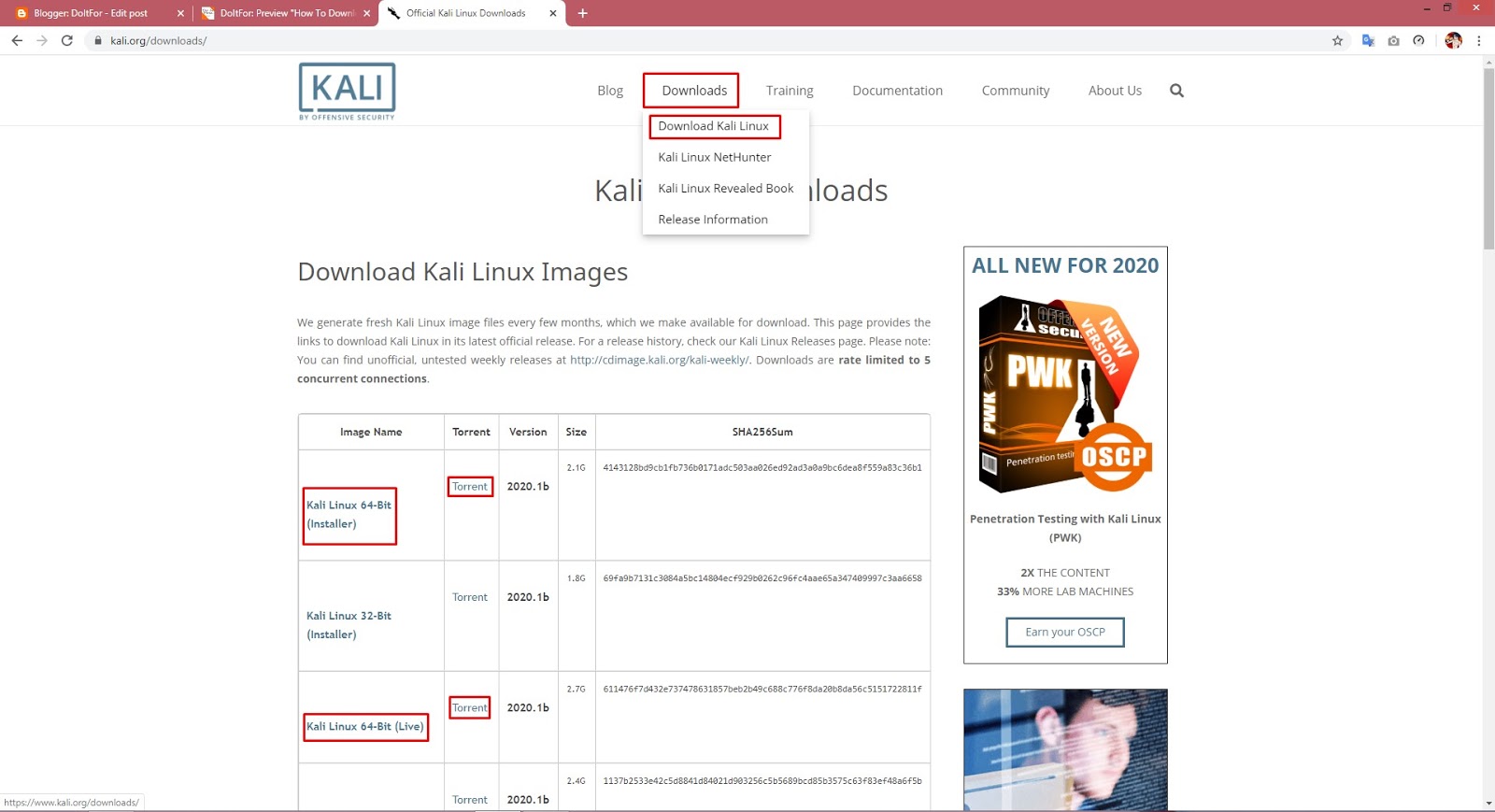
Task: Click version 2020.1b of 32-Bit Installer row
Action: tap(528, 597)
